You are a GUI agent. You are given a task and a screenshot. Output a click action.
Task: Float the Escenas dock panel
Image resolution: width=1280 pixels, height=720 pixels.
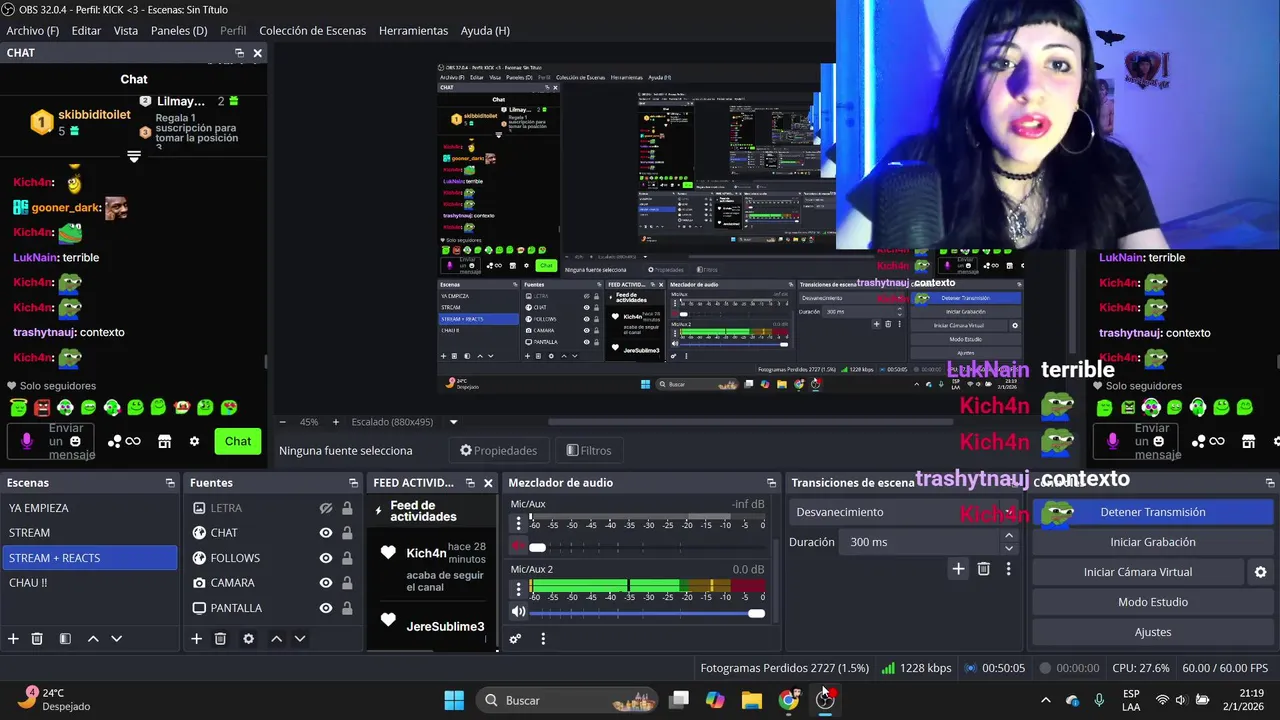170,483
